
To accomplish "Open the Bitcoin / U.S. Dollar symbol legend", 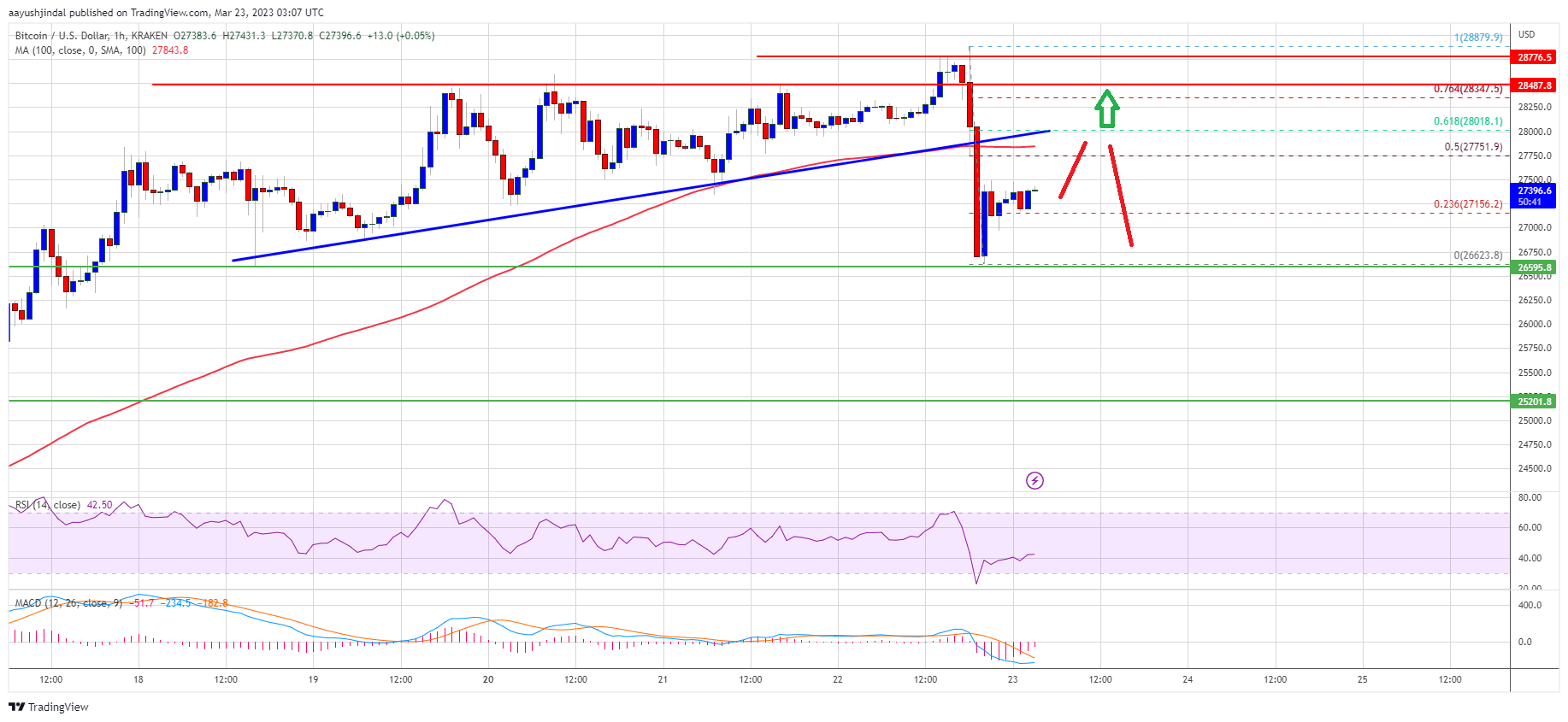I will pyautogui.click(x=91, y=36).
